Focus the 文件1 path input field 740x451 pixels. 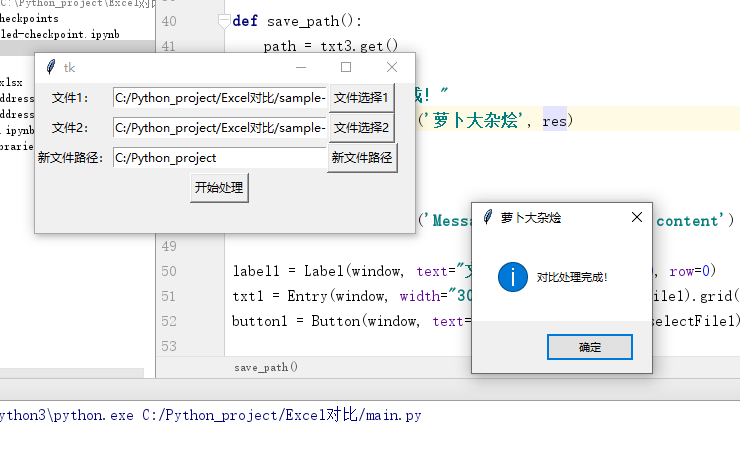coord(219,98)
